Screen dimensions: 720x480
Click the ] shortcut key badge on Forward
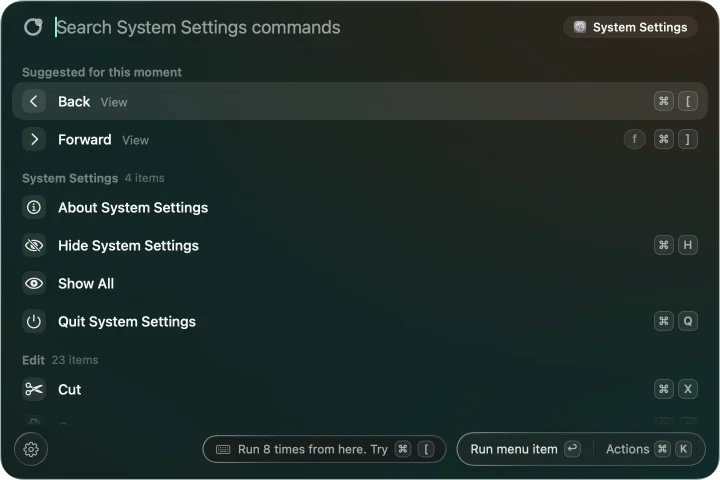click(x=687, y=139)
